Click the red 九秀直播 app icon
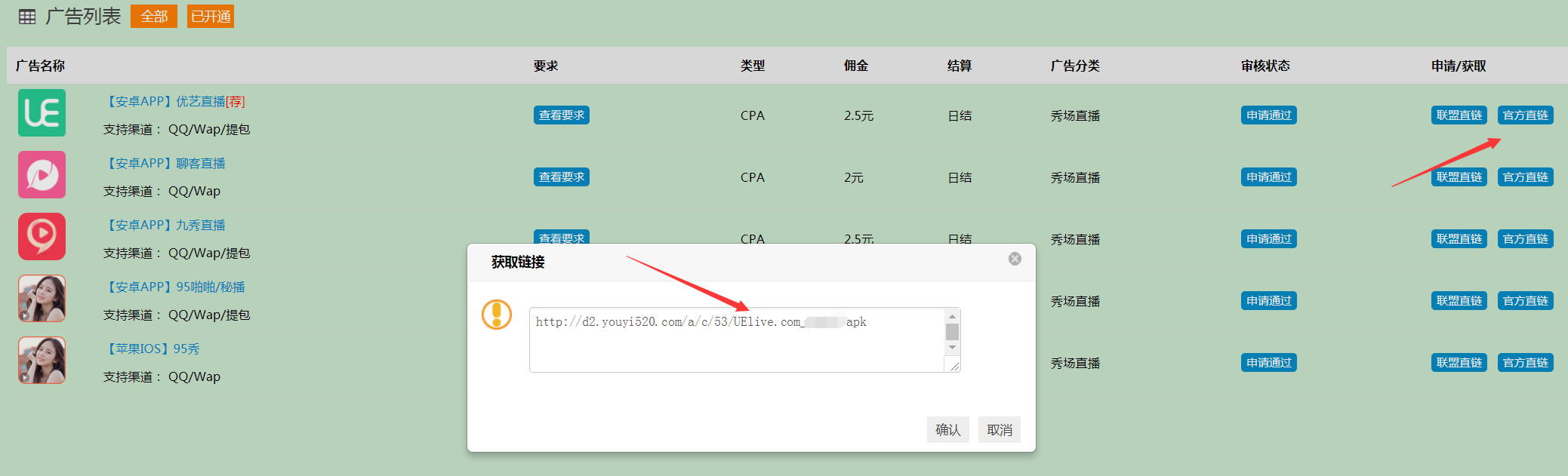 click(42, 237)
